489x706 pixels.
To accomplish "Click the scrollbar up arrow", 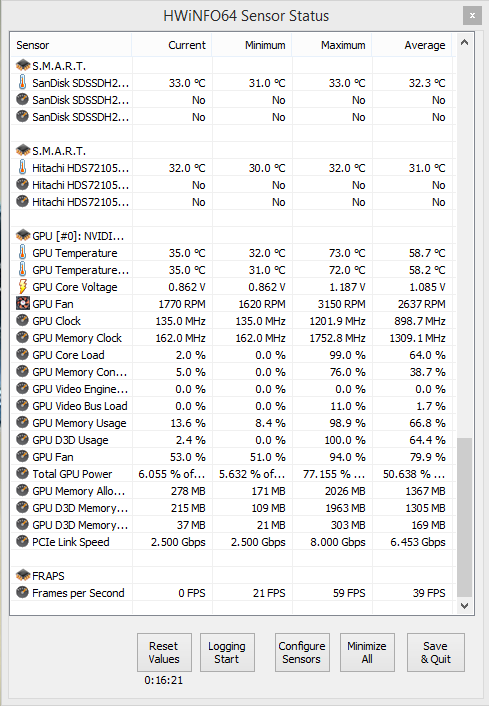I will coord(465,43).
